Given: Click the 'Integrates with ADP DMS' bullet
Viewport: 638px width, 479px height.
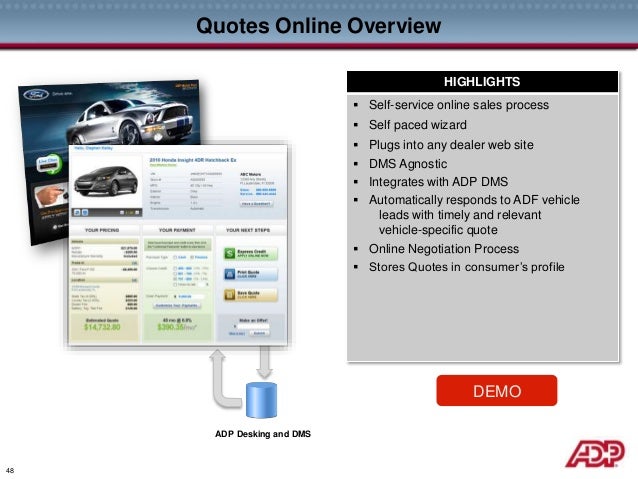Looking at the screenshot, I should 438,182.
